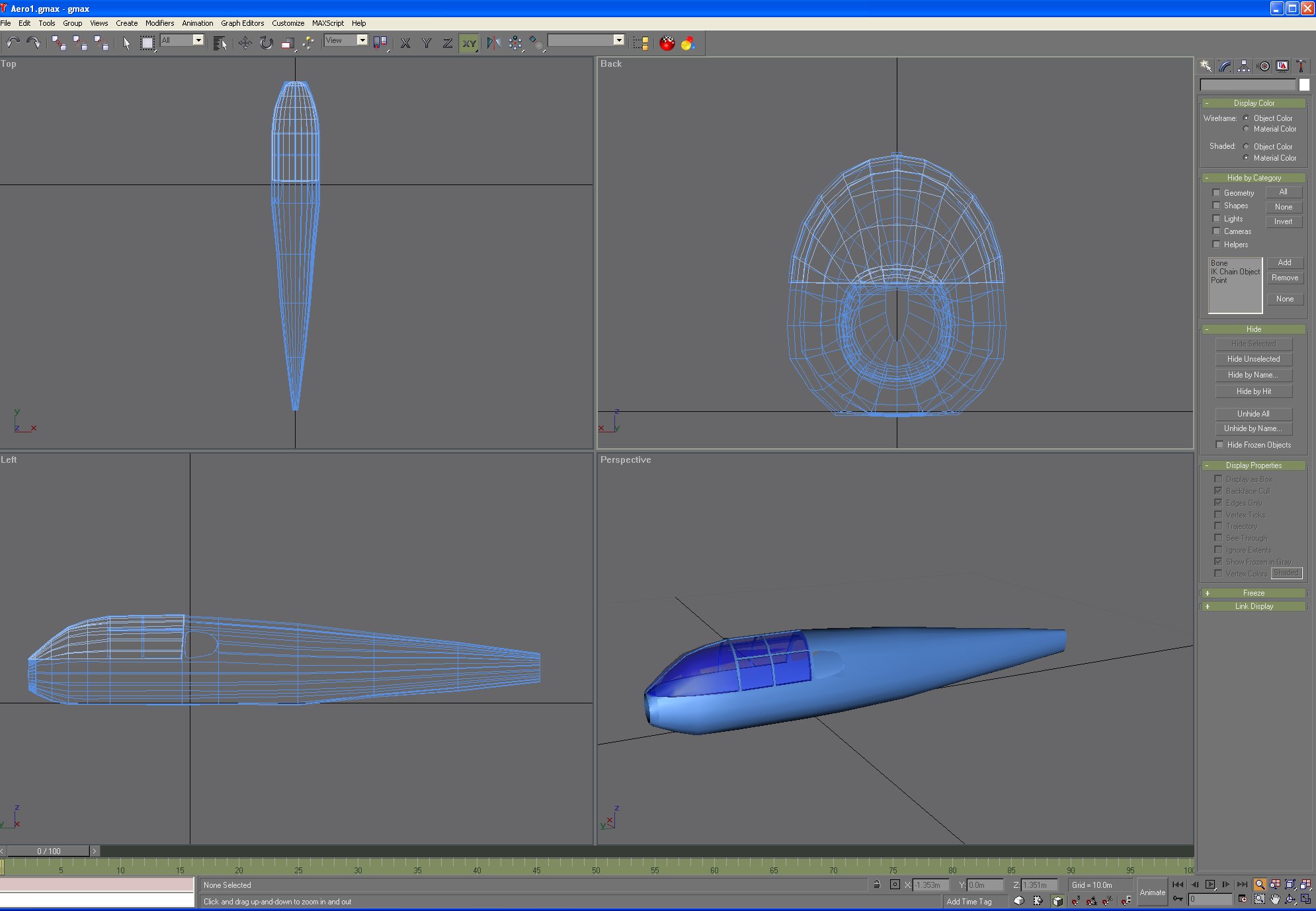Enable the Geometry hide category checkbox

click(1215, 192)
